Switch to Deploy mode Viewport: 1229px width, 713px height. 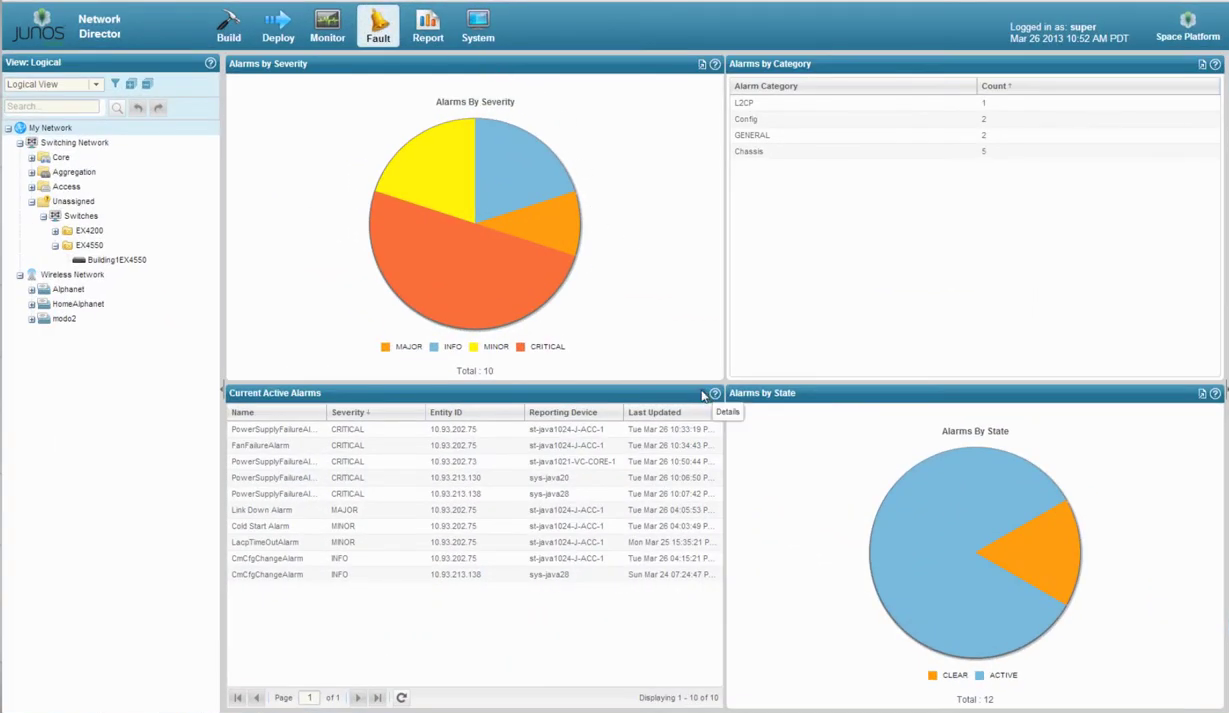tap(278, 26)
